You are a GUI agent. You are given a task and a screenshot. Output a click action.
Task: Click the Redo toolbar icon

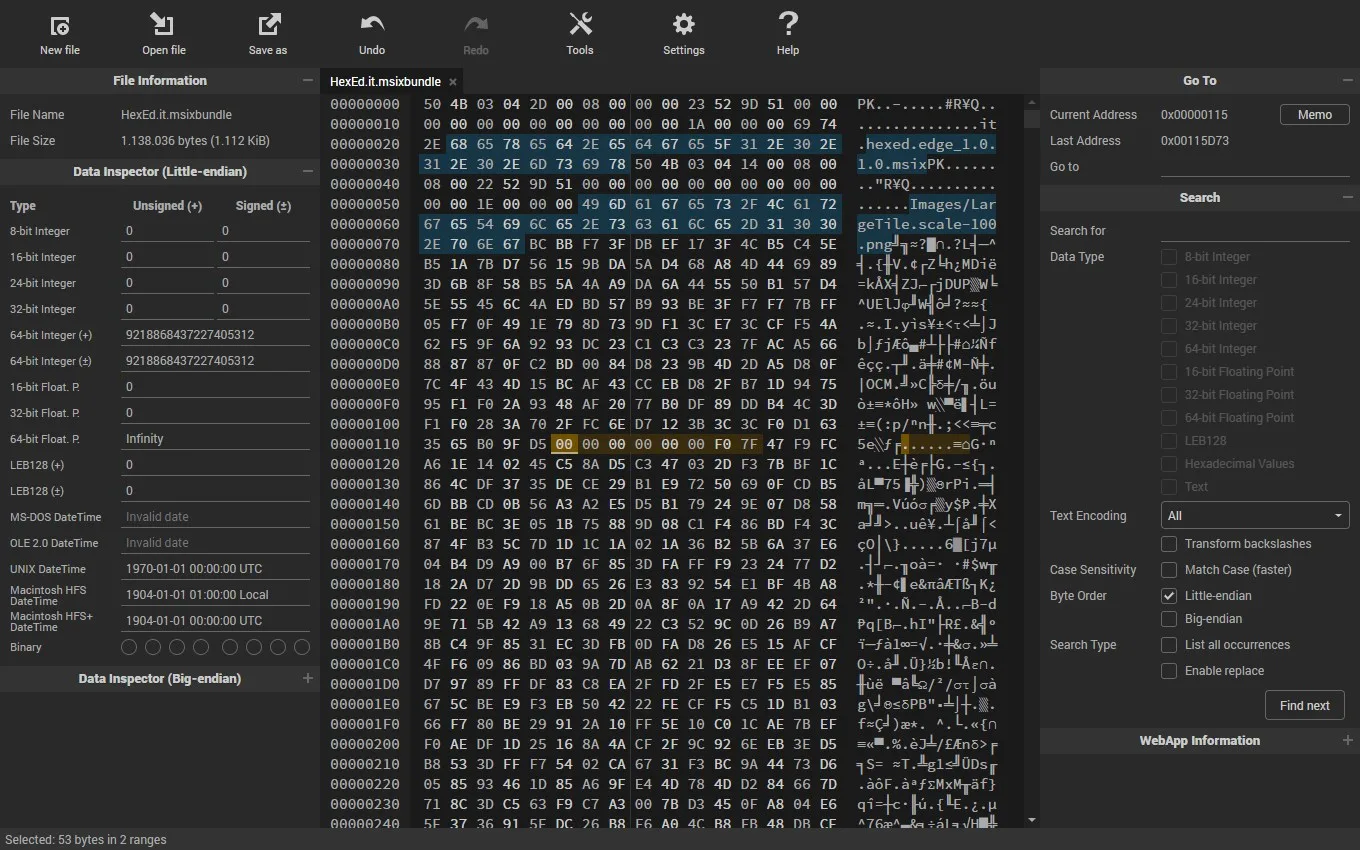[x=476, y=25]
